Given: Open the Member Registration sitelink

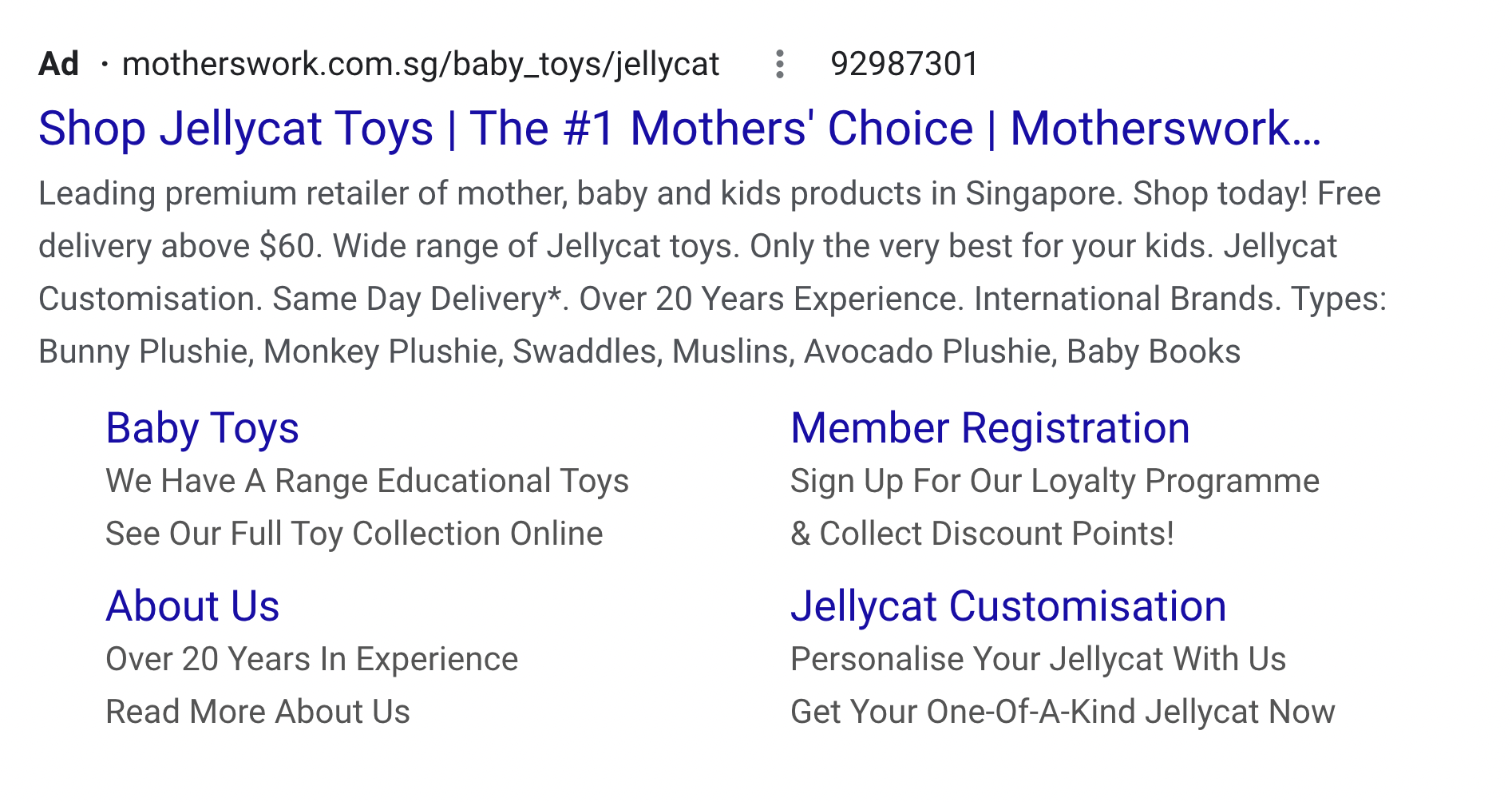Looking at the screenshot, I should [990, 428].
